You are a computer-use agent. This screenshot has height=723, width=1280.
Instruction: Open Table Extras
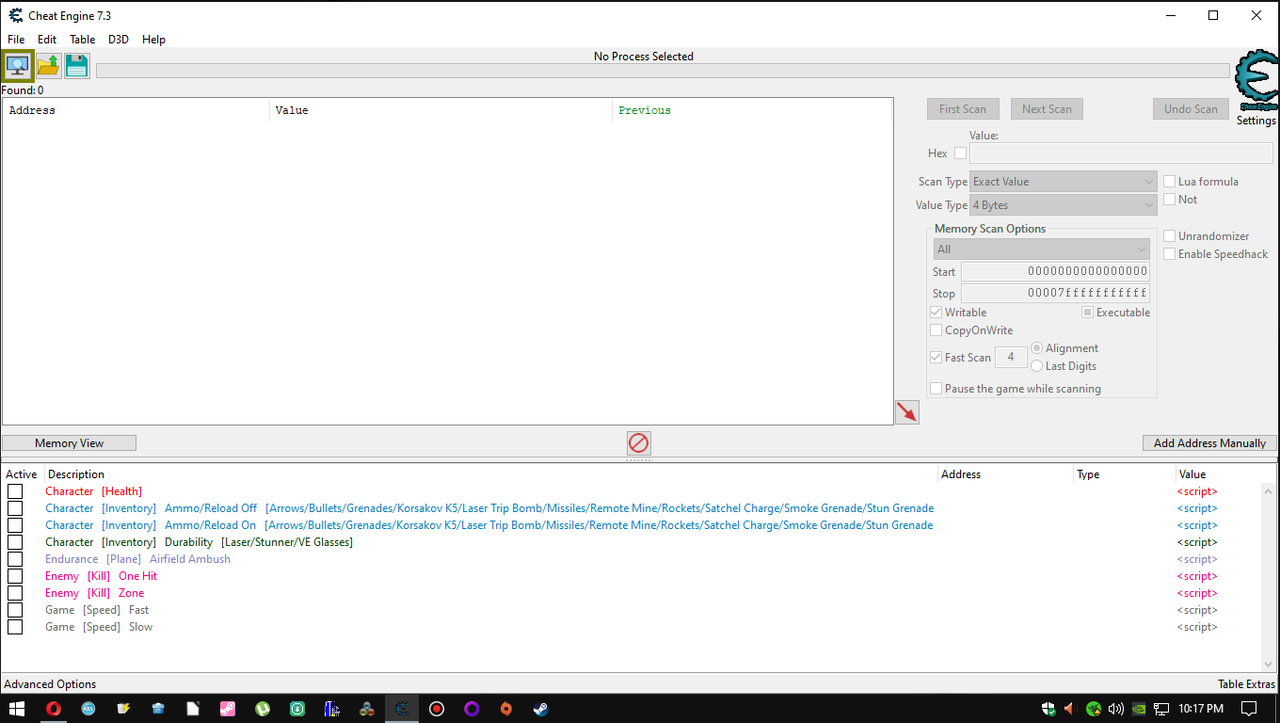click(x=1246, y=684)
